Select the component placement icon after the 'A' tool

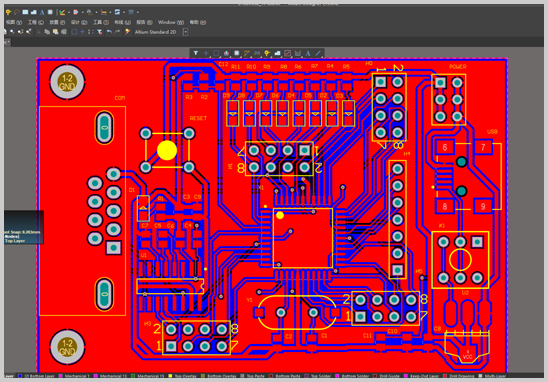pos(50,12)
